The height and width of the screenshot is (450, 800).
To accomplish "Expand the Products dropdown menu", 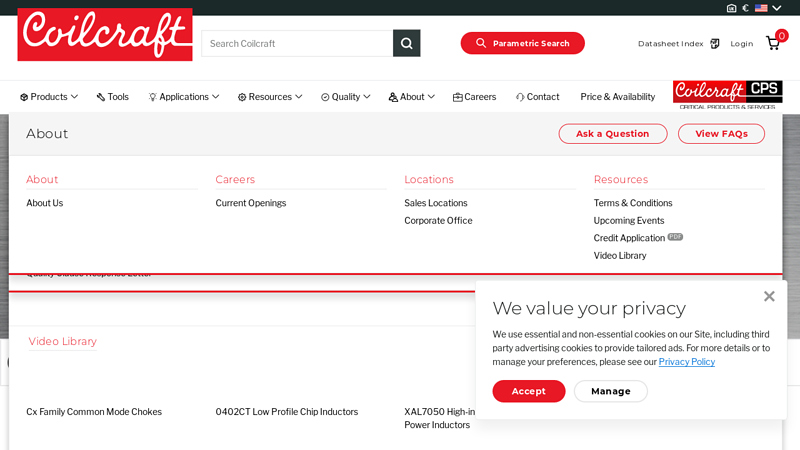I will coord(49,97).
